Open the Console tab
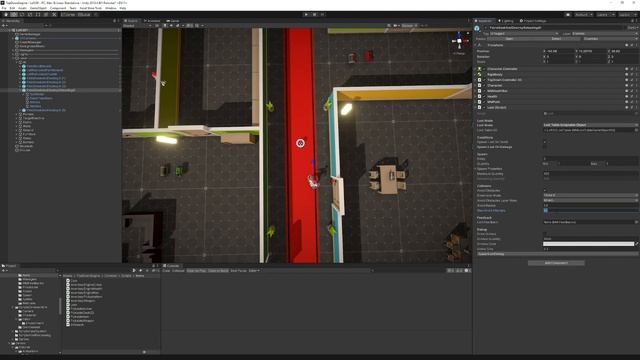 click(x=171, y=266)
